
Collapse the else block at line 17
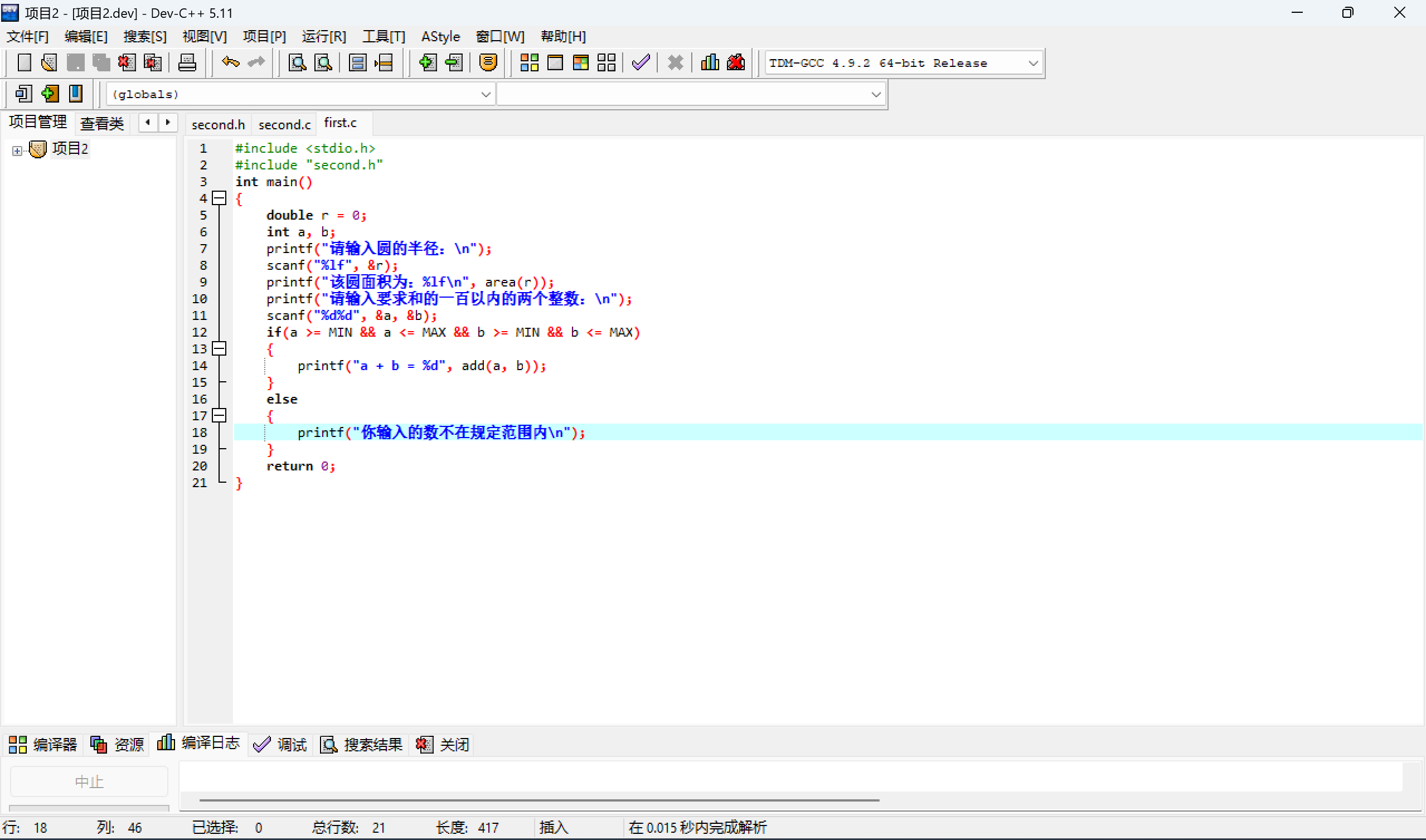[x=219, y=415]
